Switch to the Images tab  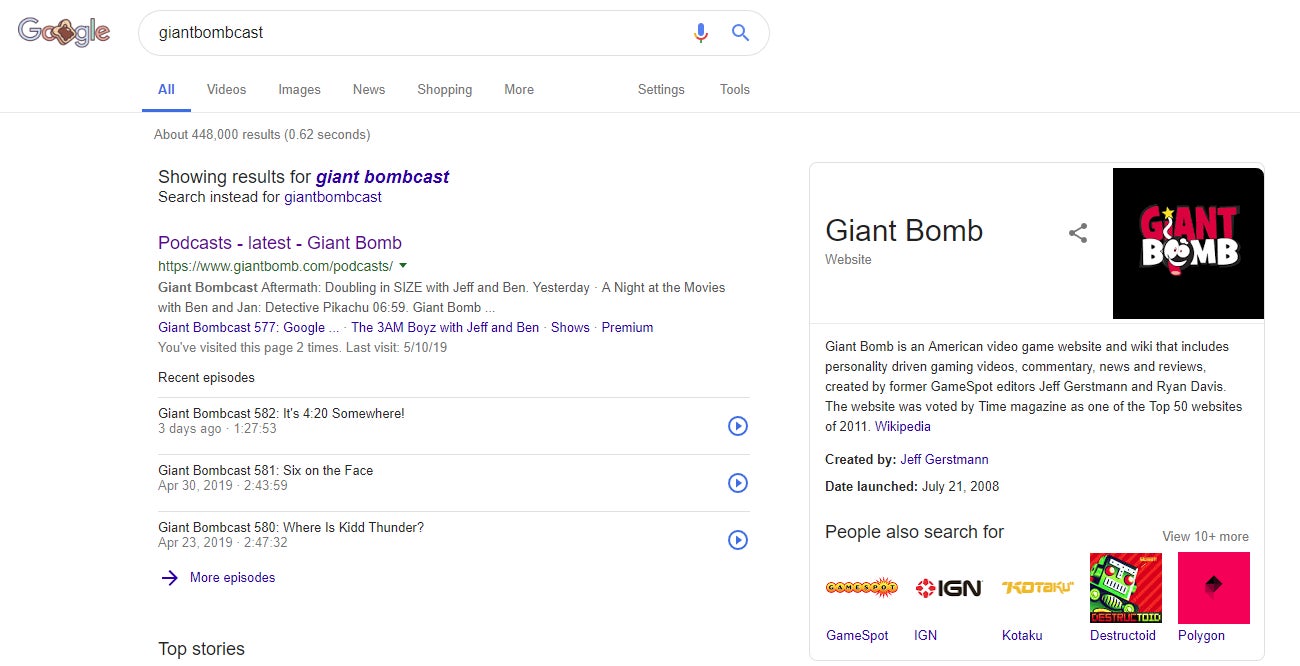(299, 90)
